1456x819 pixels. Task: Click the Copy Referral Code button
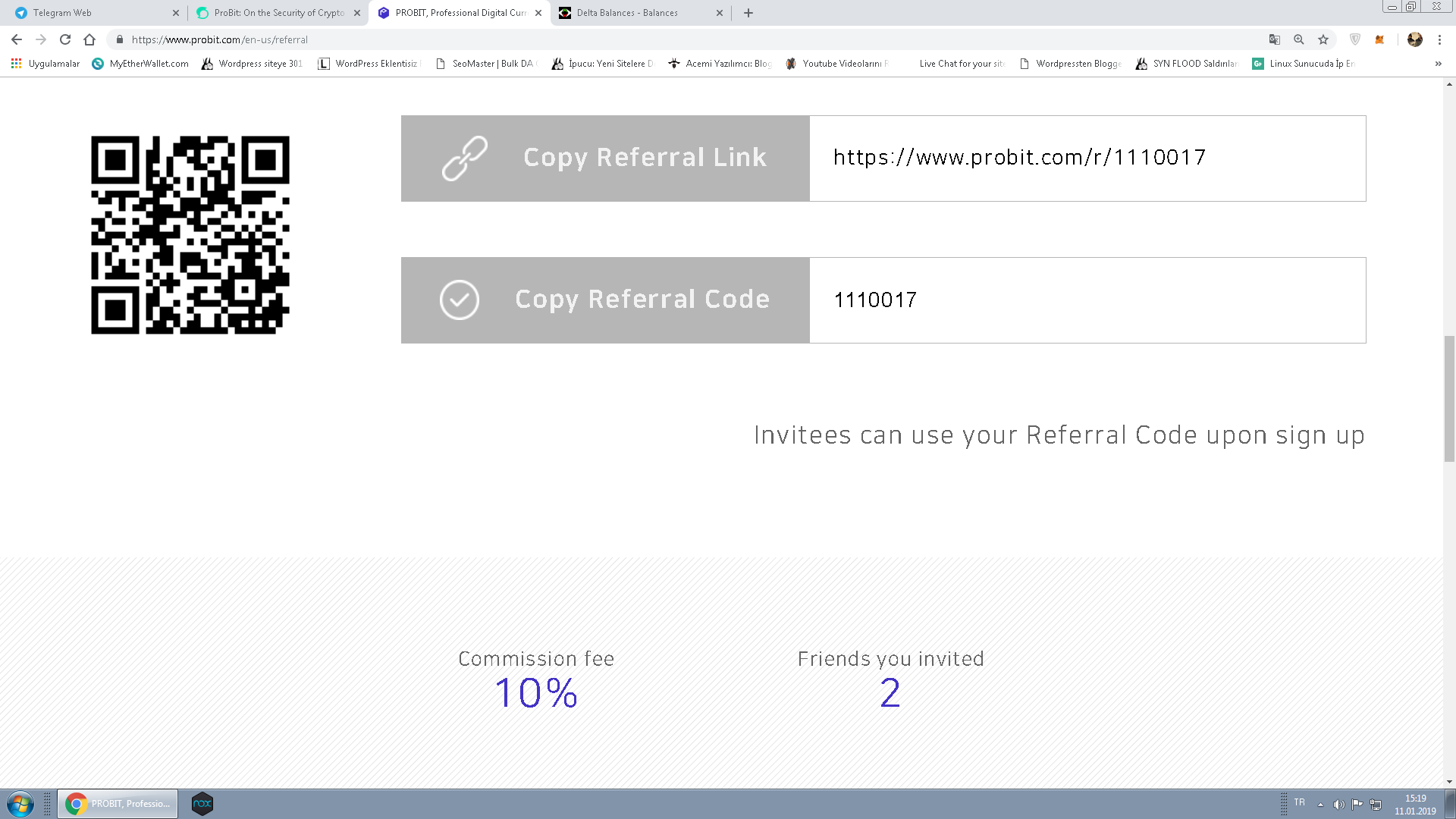tap(605, 300)
